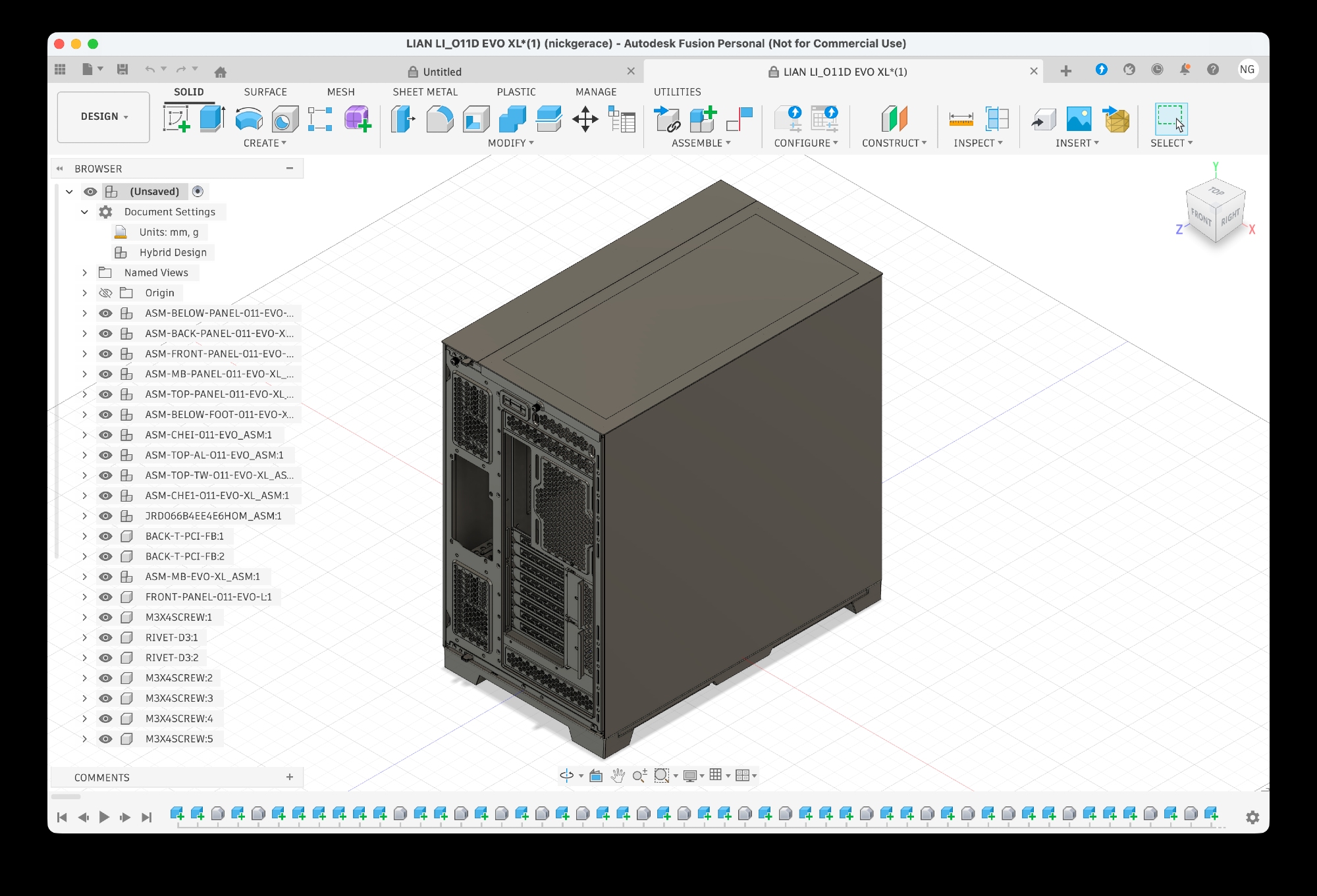The width and height of the screenshot is (1317, 896).
Task: Open the Untitled document tab
Action: pos(443,72)
